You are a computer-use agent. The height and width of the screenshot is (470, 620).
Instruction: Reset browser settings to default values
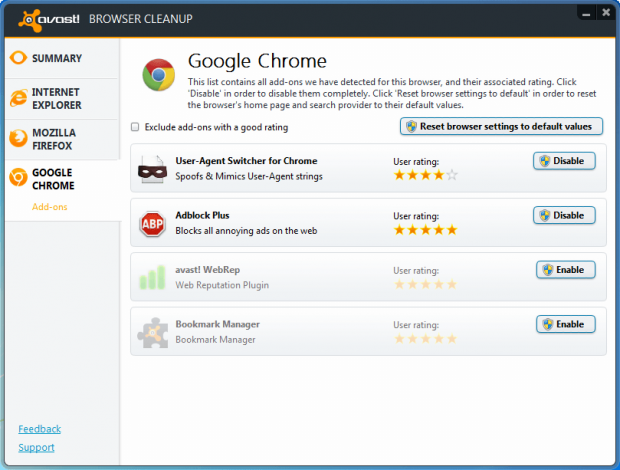[x=501, y=126]
